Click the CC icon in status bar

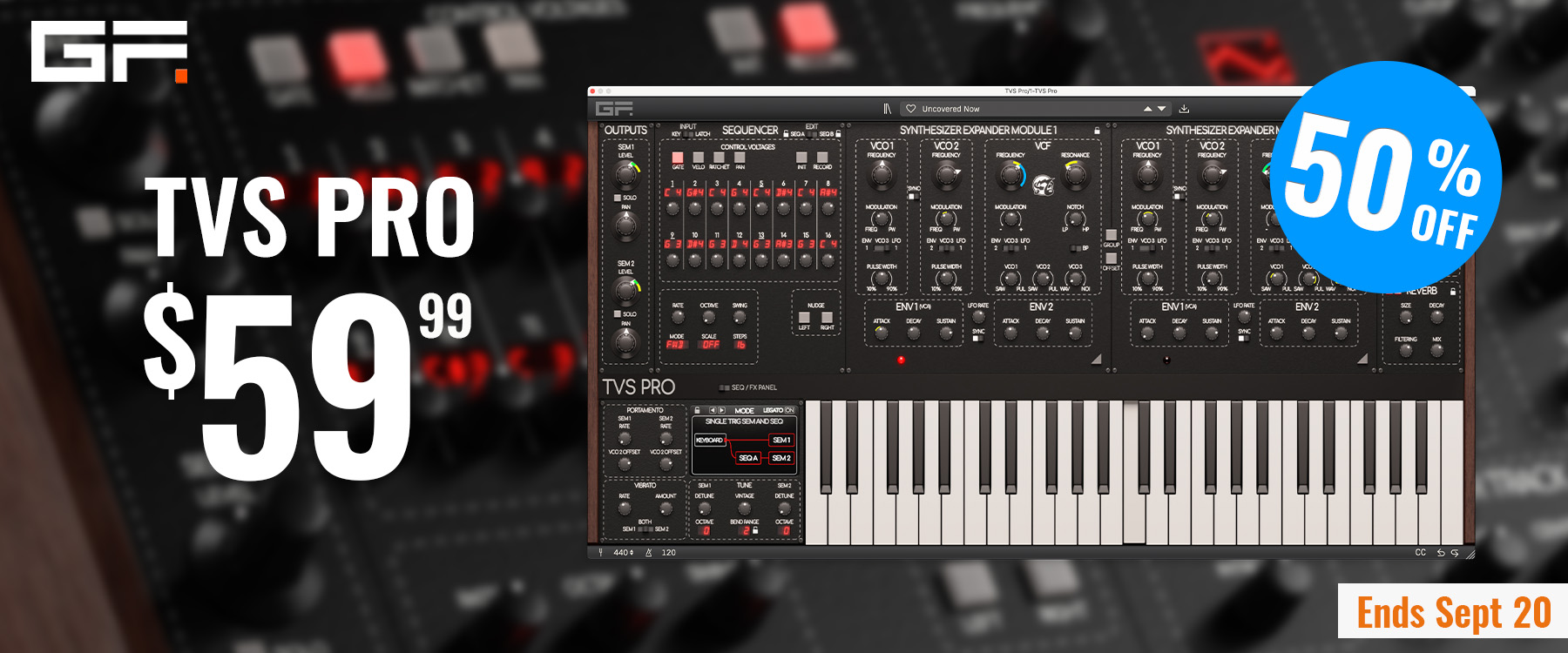[1421, 552]
